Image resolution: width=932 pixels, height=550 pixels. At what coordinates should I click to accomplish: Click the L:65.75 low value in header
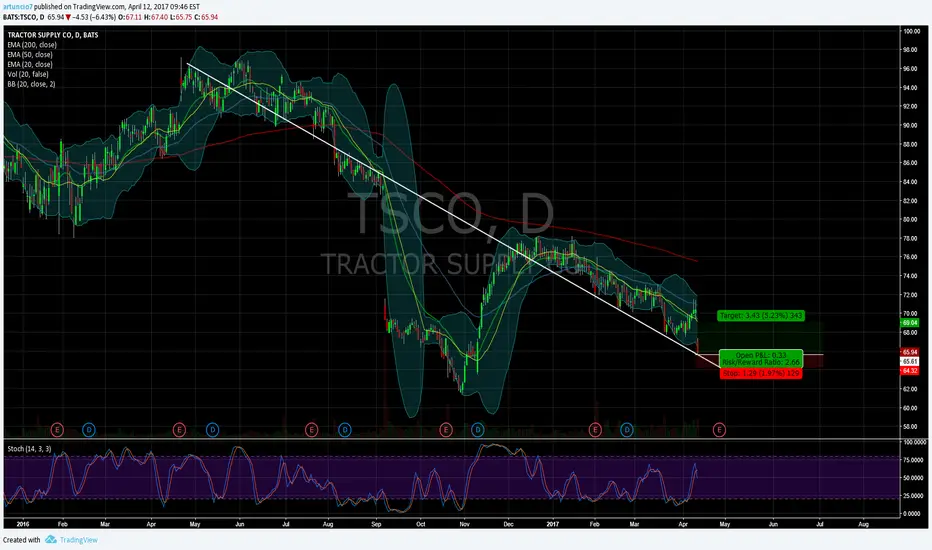(180, 17)
